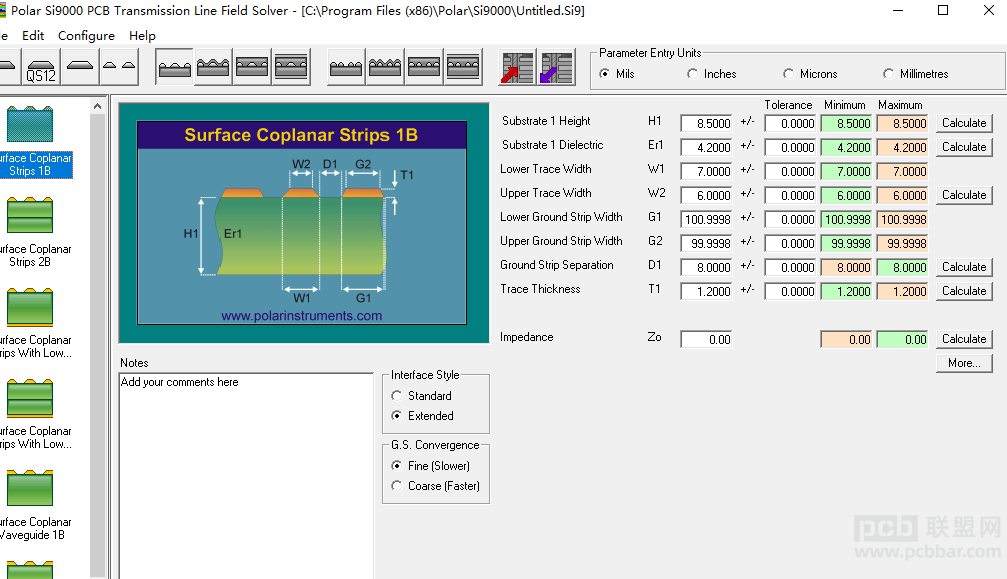Select the three-bump embedded coplanar toolbar icon

click(252, 67)
